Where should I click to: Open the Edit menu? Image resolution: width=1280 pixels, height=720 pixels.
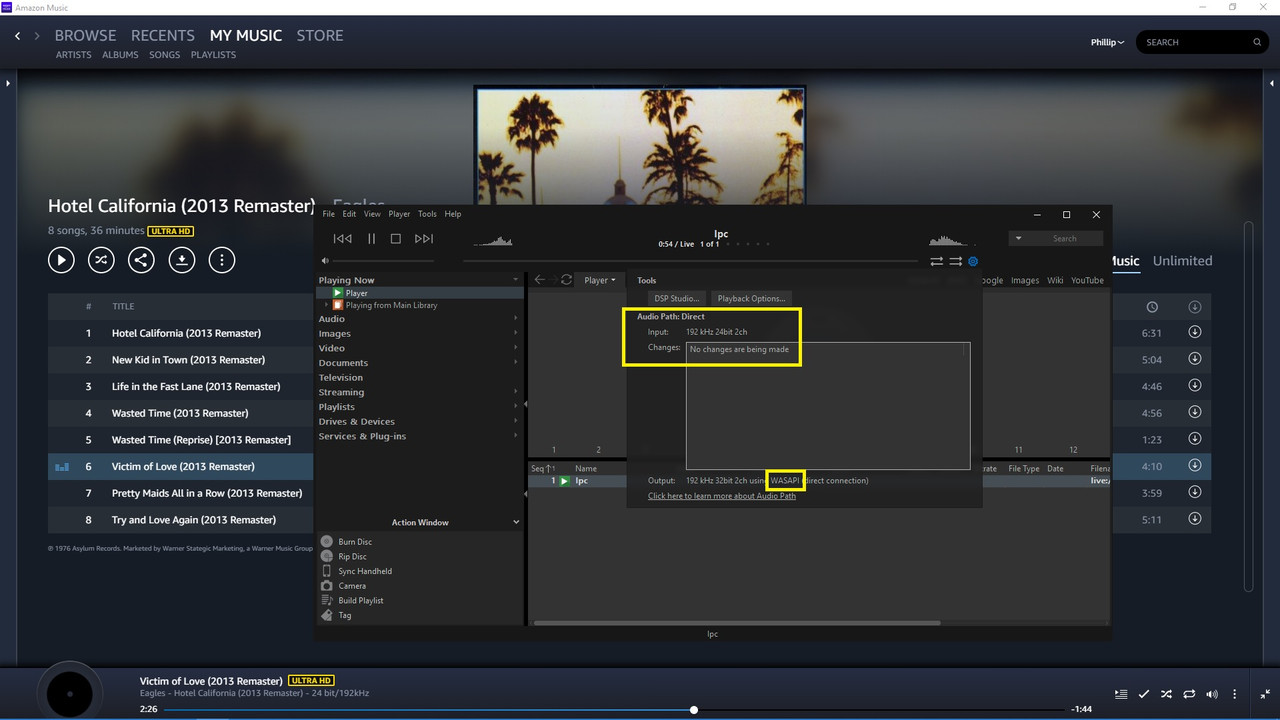[x=349, y=214]
